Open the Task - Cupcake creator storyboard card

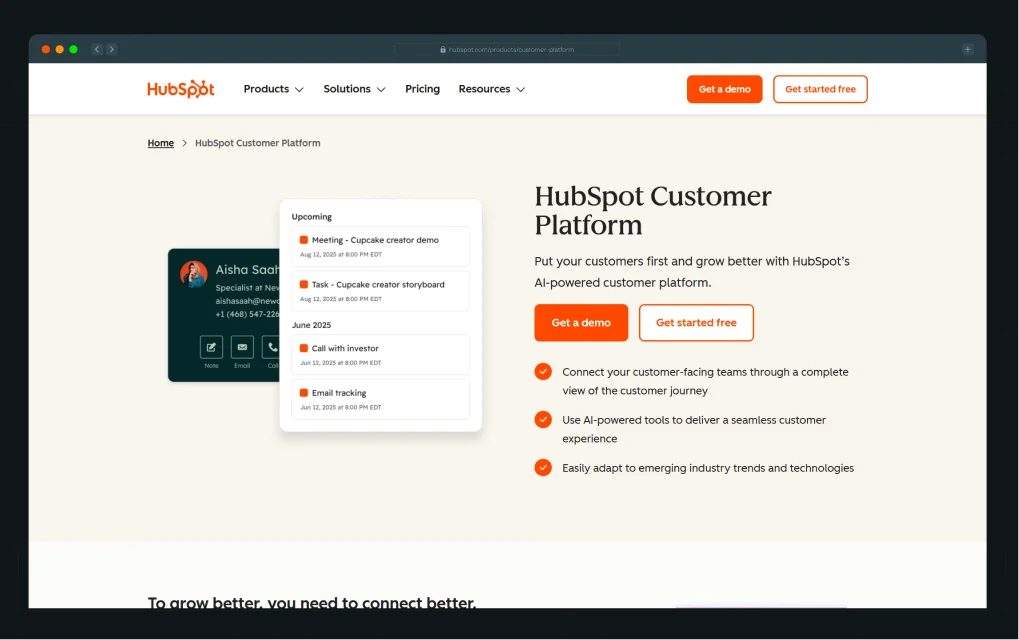tap(380, 291)
